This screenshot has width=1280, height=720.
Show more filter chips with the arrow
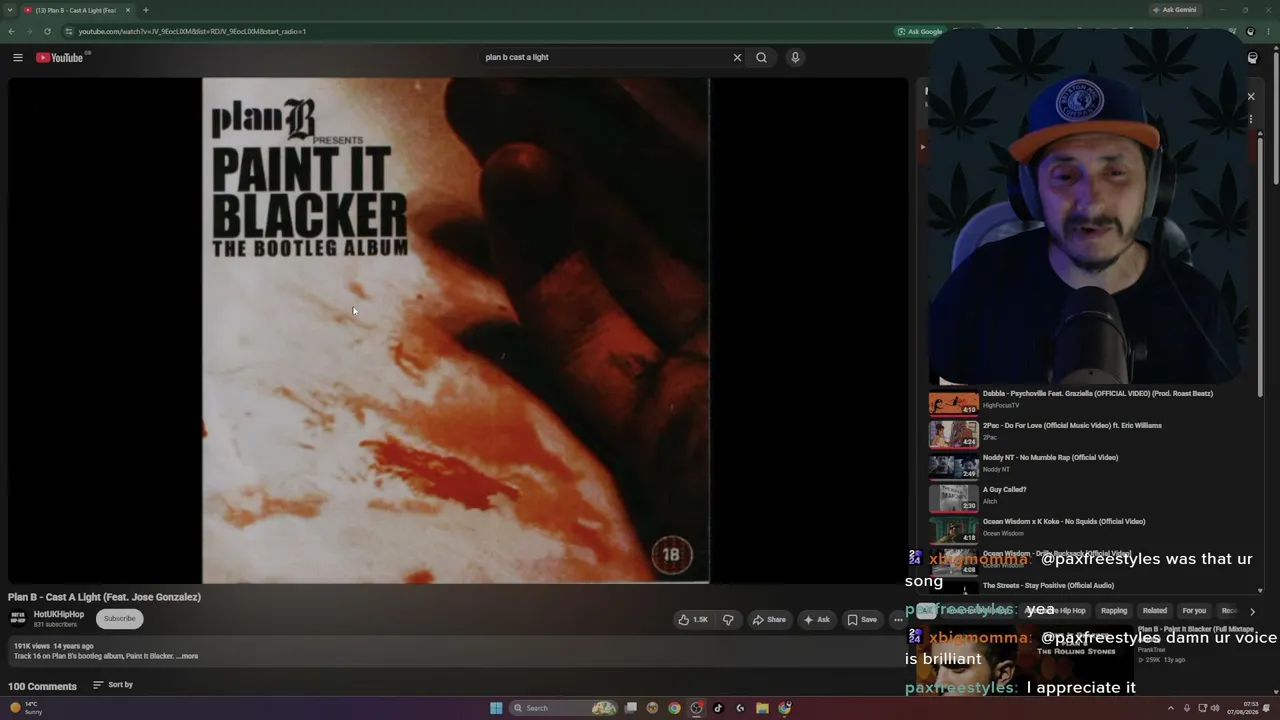[1252, 611]
